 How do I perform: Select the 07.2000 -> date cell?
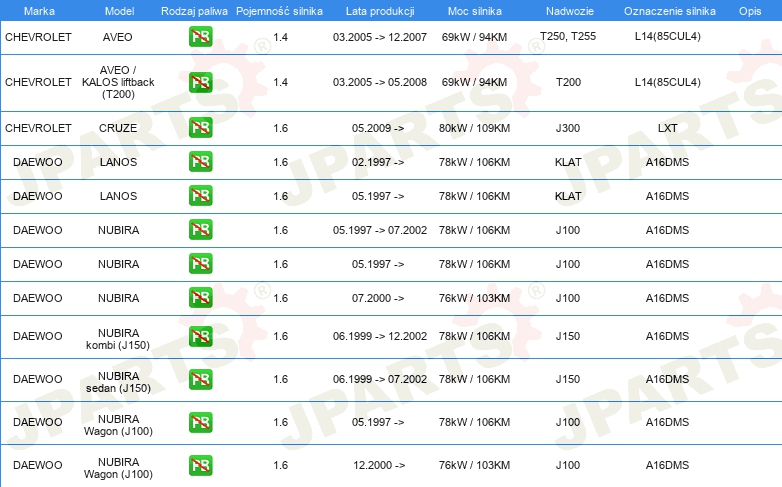[x=378, y=298]
